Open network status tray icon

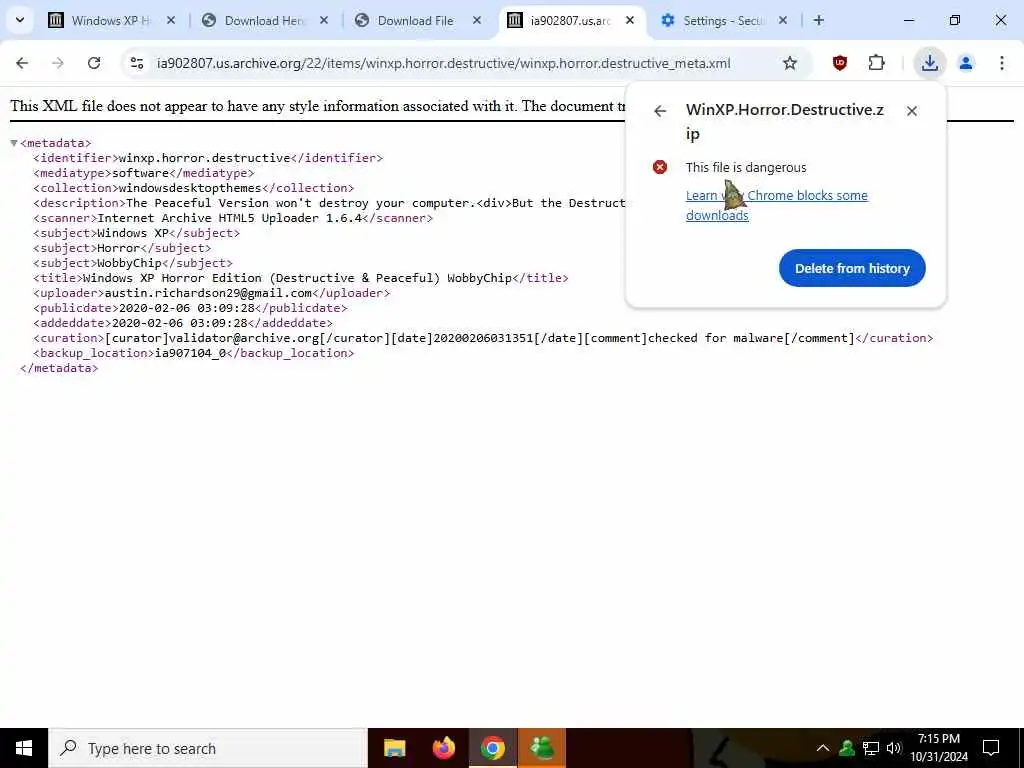point(871,748)
